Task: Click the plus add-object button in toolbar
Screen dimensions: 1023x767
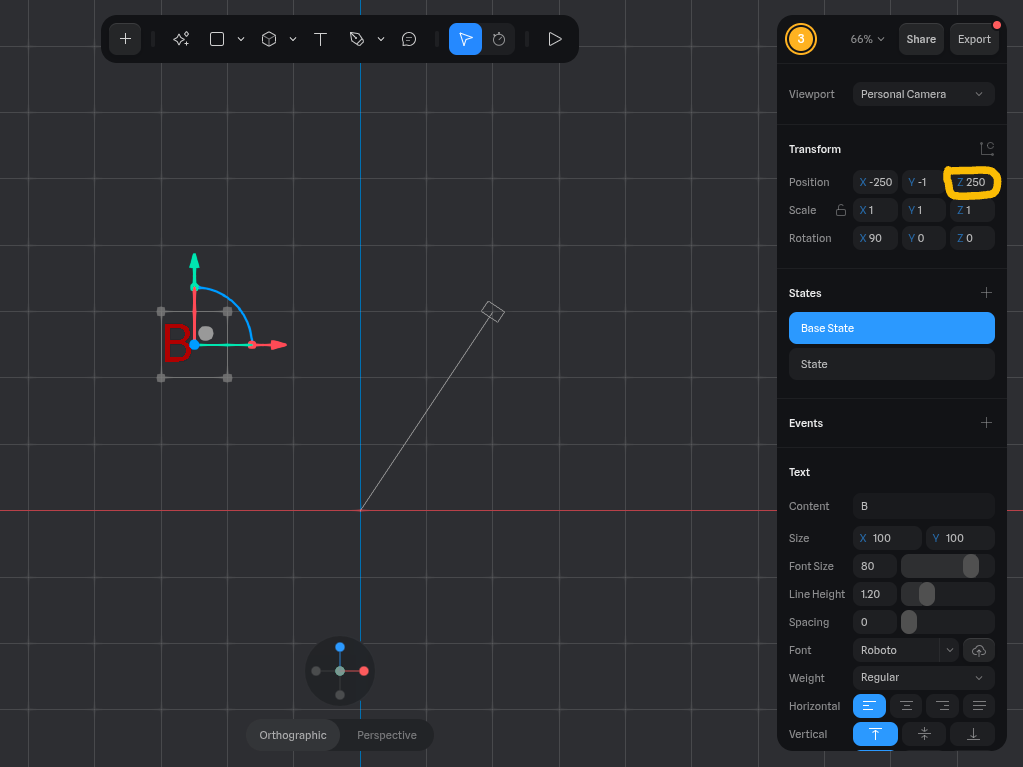Action: point(125,39)
